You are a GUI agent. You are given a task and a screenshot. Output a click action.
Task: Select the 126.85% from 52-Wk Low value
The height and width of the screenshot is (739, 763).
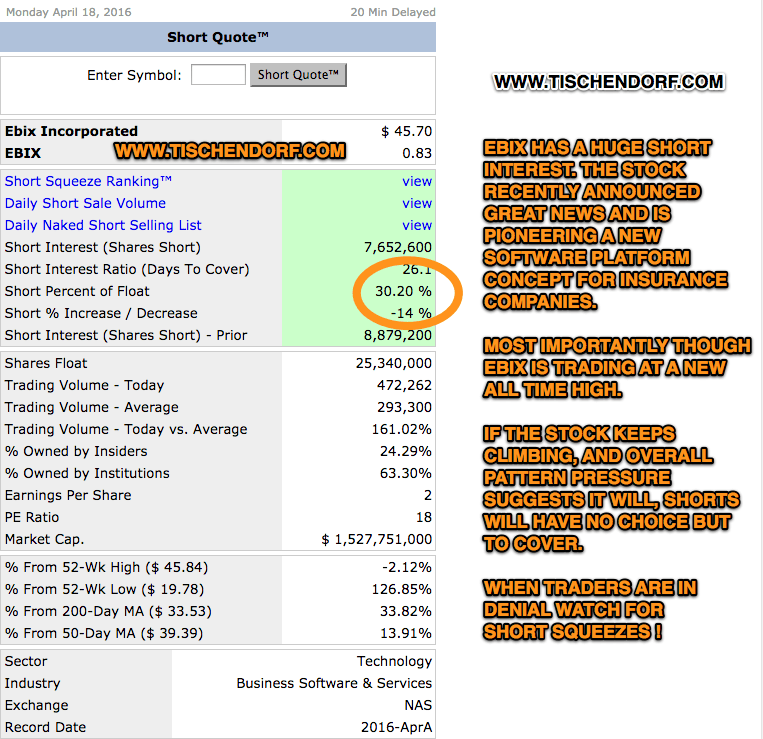(401, 589)
